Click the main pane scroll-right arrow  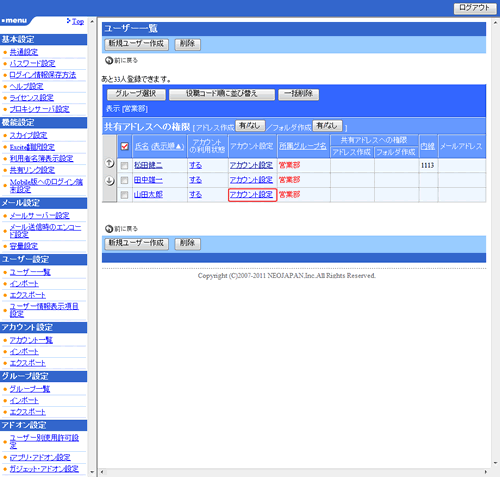(x=486, y=472)
